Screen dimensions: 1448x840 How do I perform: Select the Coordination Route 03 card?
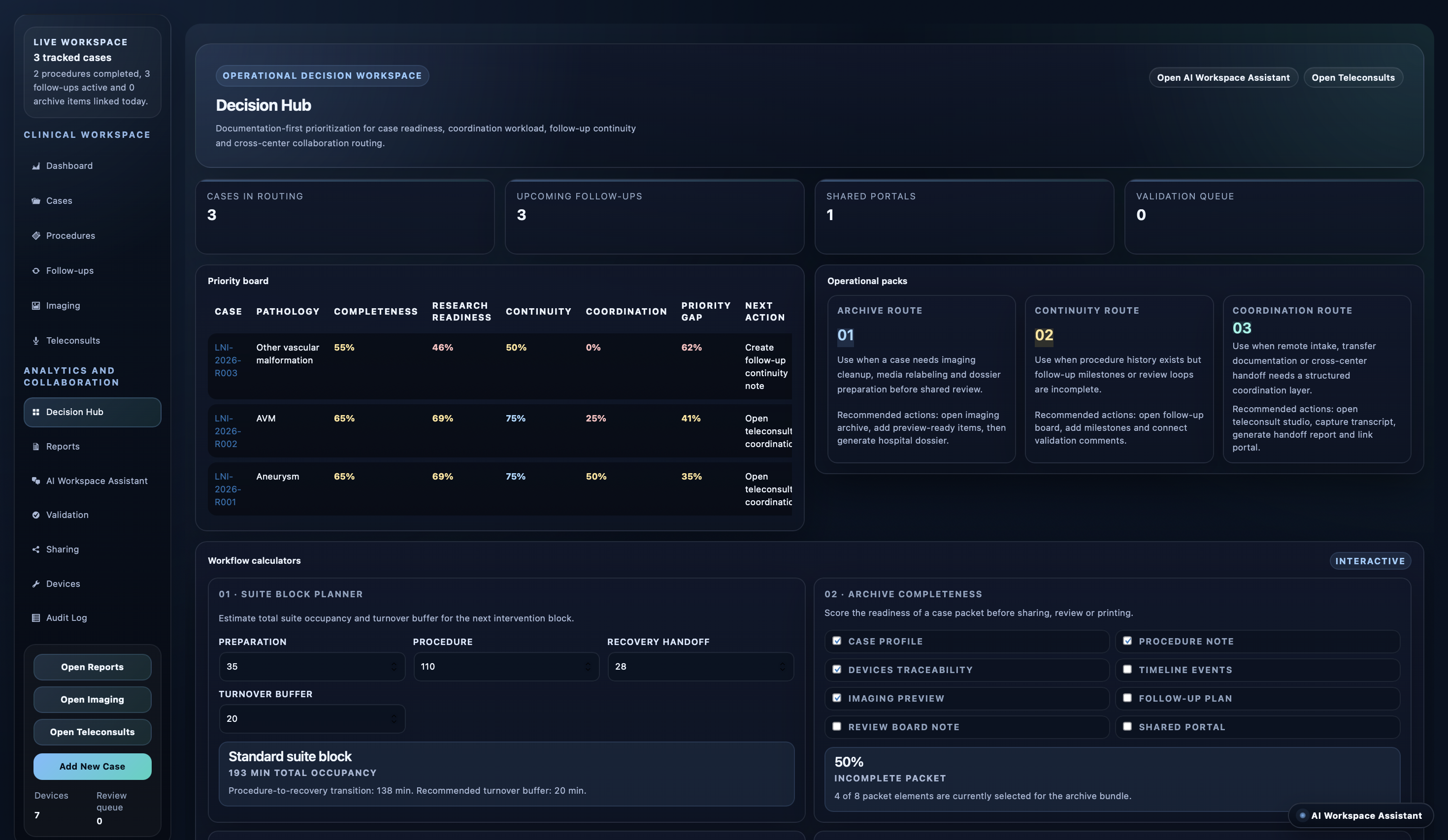tap(1316, 379)
